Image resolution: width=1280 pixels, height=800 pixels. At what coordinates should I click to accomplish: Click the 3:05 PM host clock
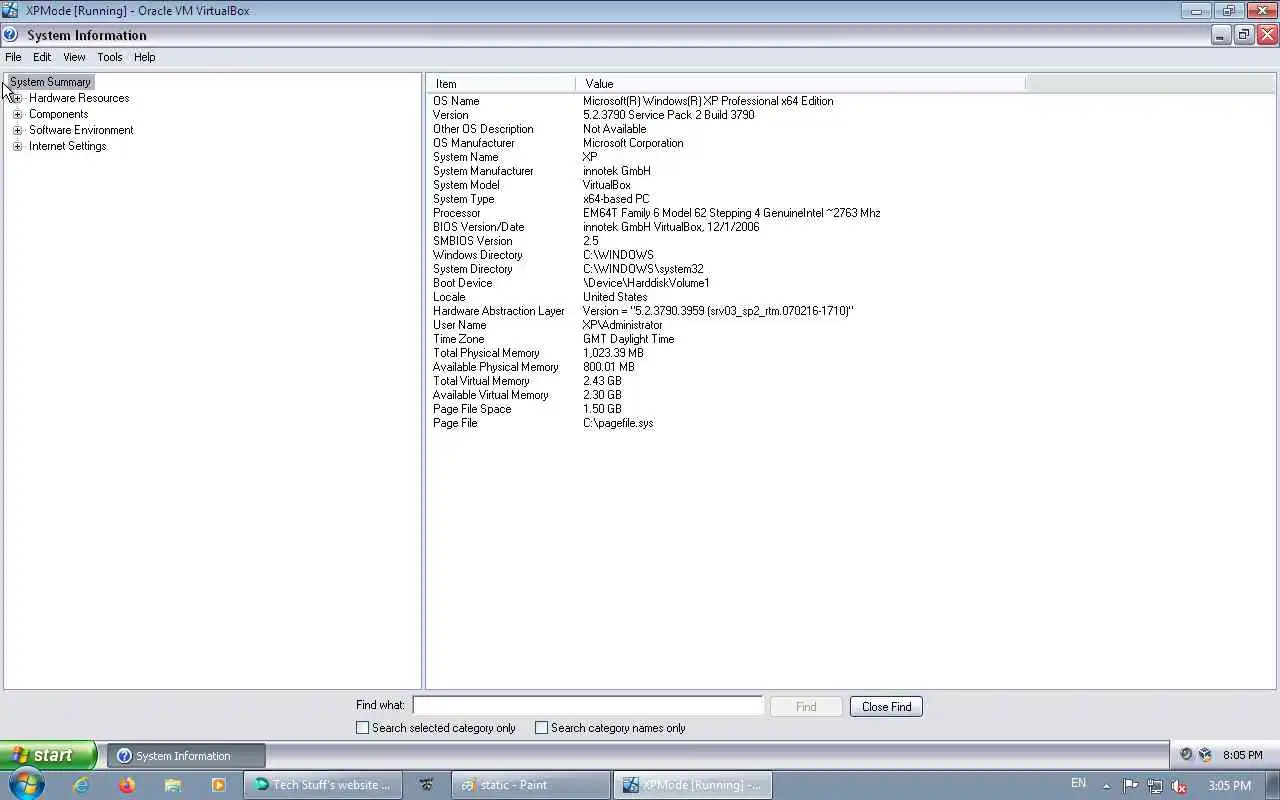click(x=1229, y=785)
